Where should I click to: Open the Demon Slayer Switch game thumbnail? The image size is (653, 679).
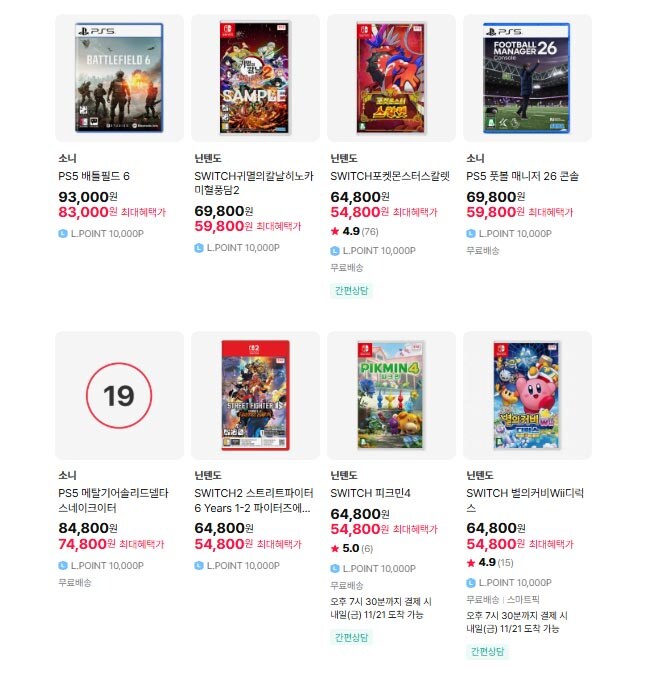pos(255,78)
